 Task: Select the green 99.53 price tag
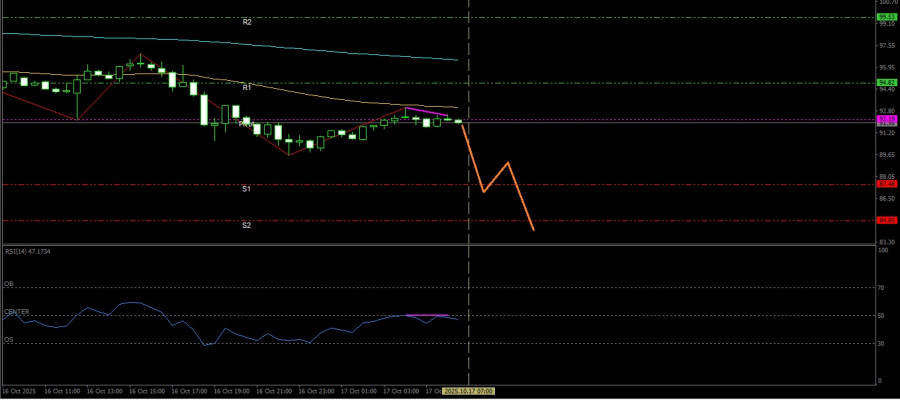(x=885, y=17)
